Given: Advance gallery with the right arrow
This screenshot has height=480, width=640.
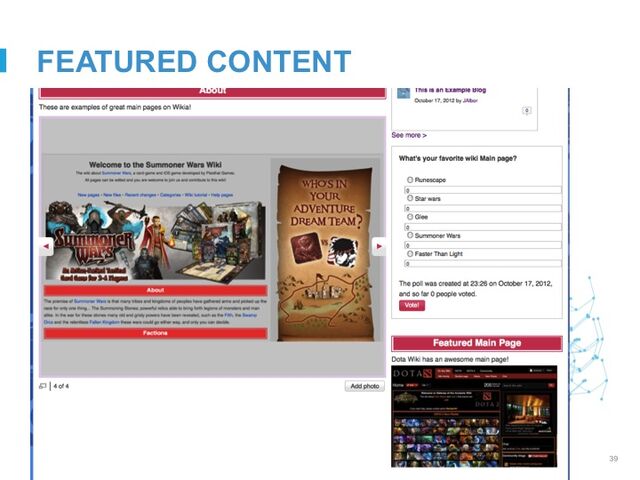Looking at the screenshot, I should pos(379,246).
